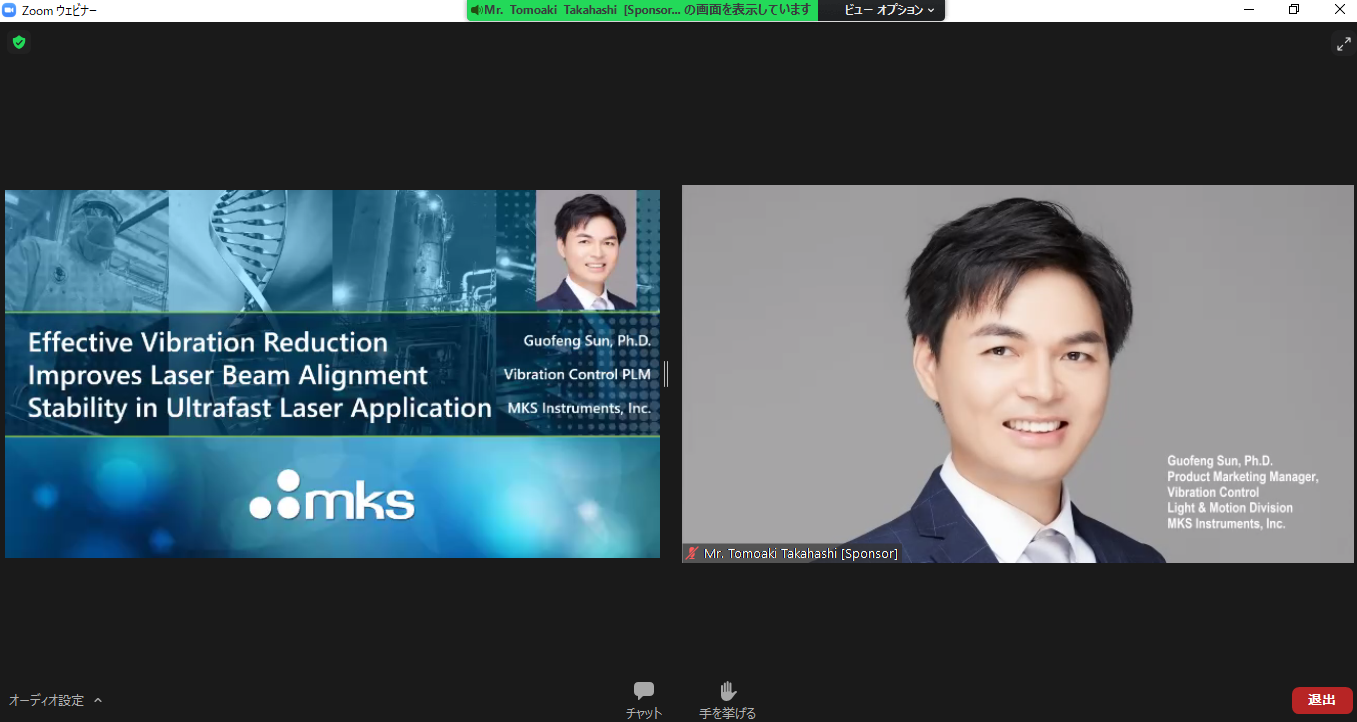Screen dimensions: 1357x722
Task: Click the slide title 'Effective Vibration Reduction'
Action: point(208,342)
